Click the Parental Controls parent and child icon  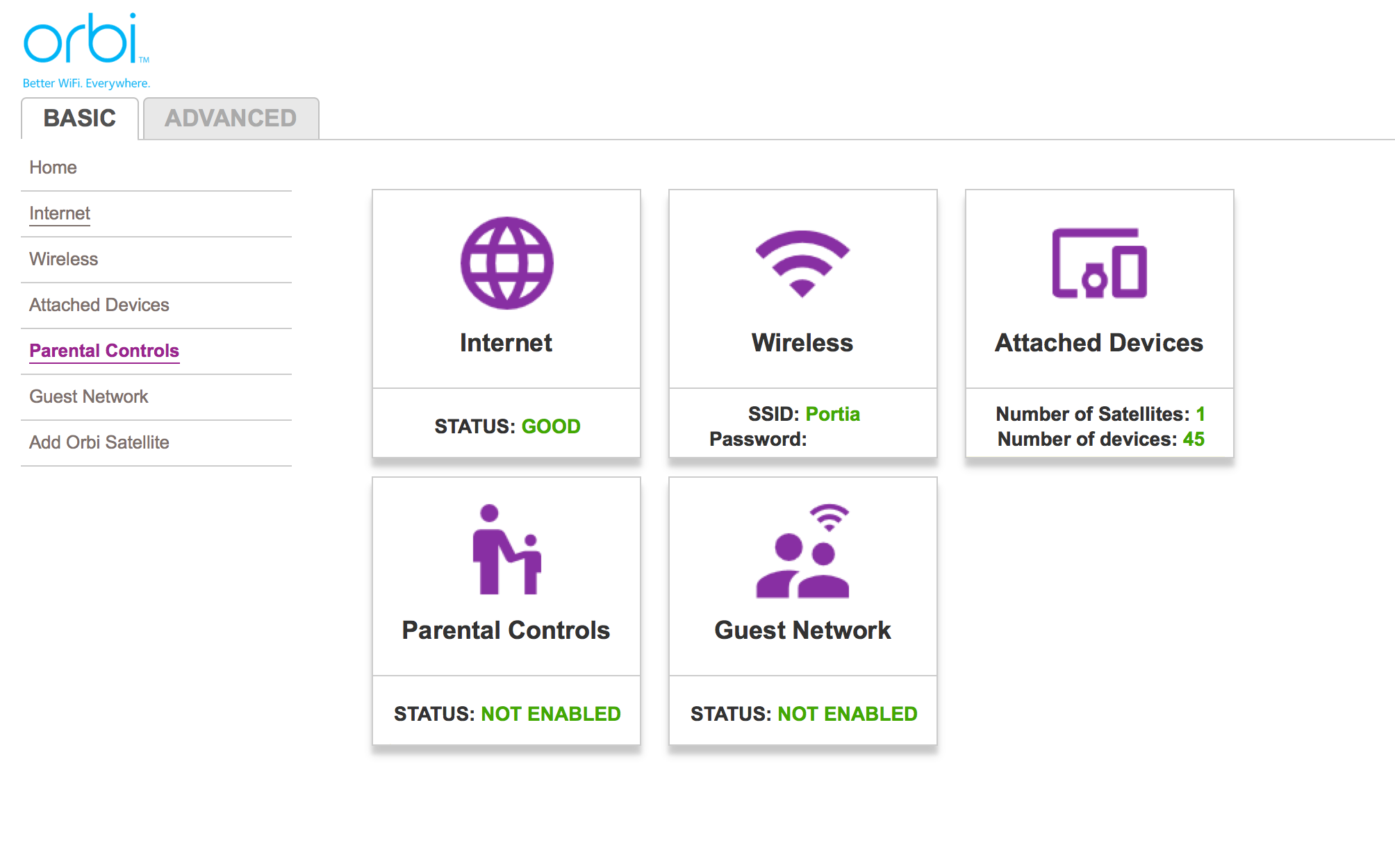(506, 550)
